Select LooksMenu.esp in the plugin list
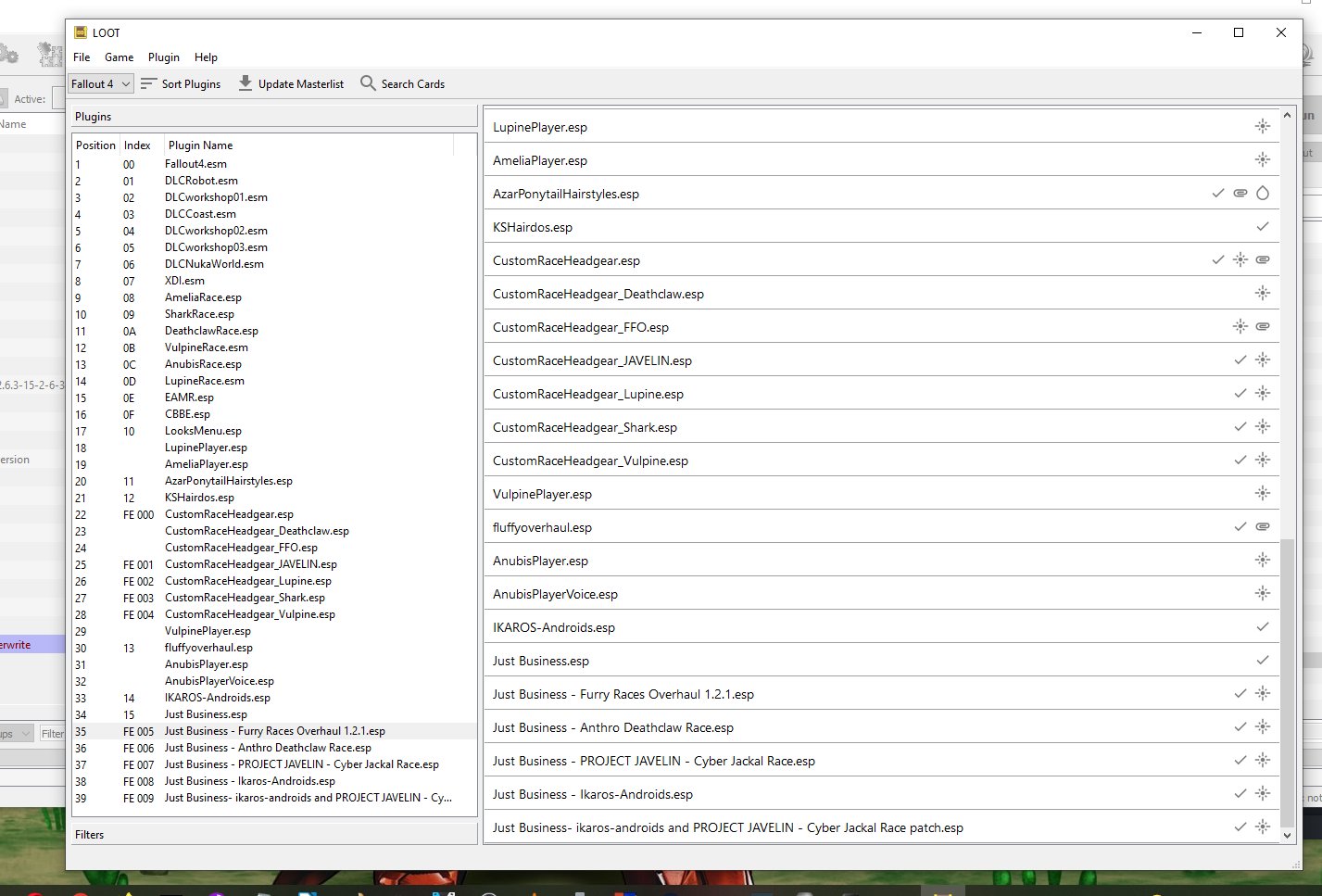The height and width of the screenshot is (896, 1322). pos(274,431)
